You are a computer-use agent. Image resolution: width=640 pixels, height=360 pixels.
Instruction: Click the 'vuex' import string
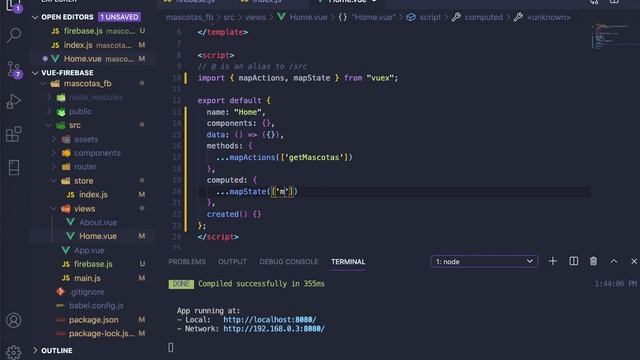click(x=380, y=78)
